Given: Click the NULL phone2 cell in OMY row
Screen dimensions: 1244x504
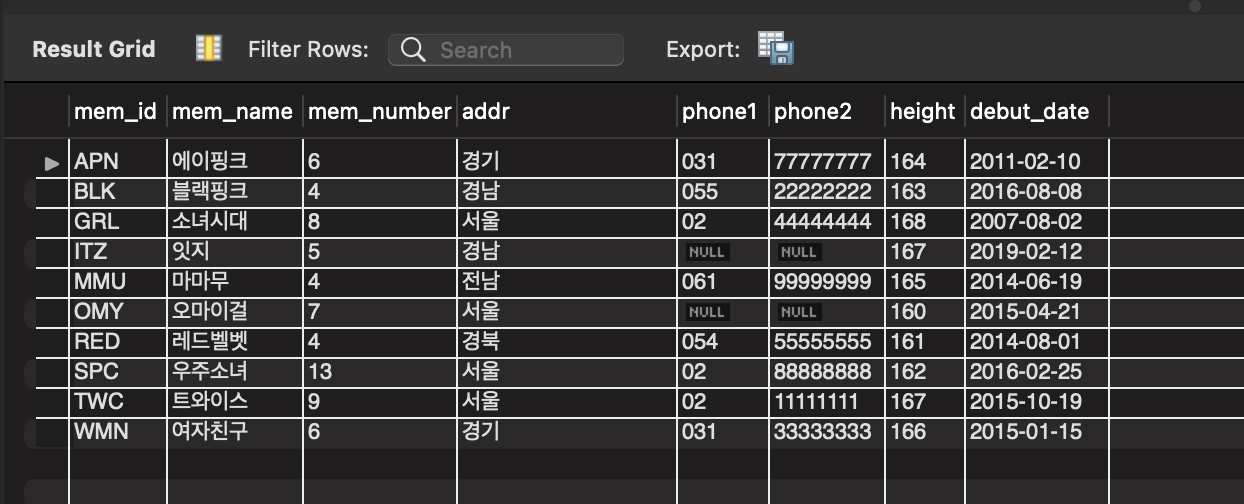Looking at the screenshot, I should [826, 312].
